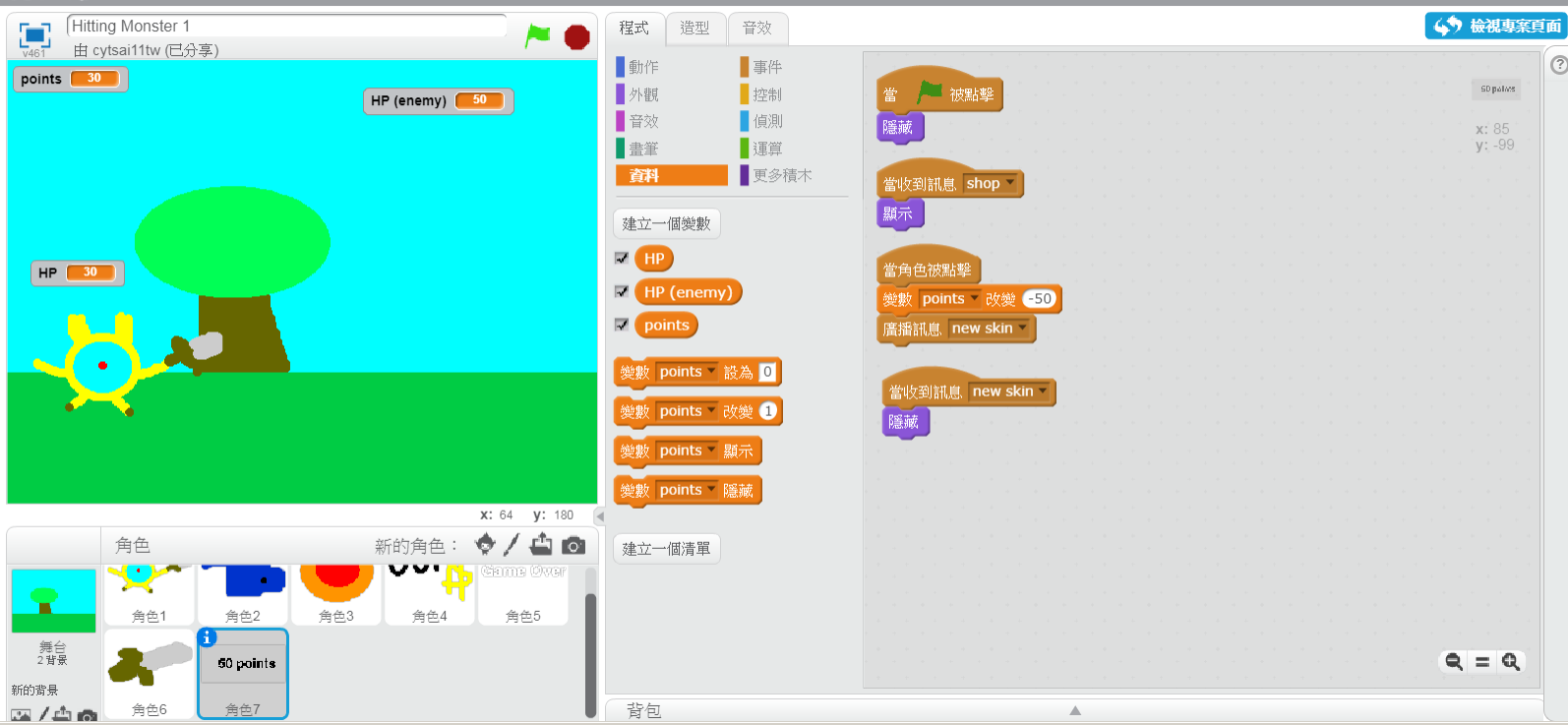Image resolution: width=1568 pixels, height=725 pixels.
Task: Edit value 0 in 設為 block
Action: point(767,372)
